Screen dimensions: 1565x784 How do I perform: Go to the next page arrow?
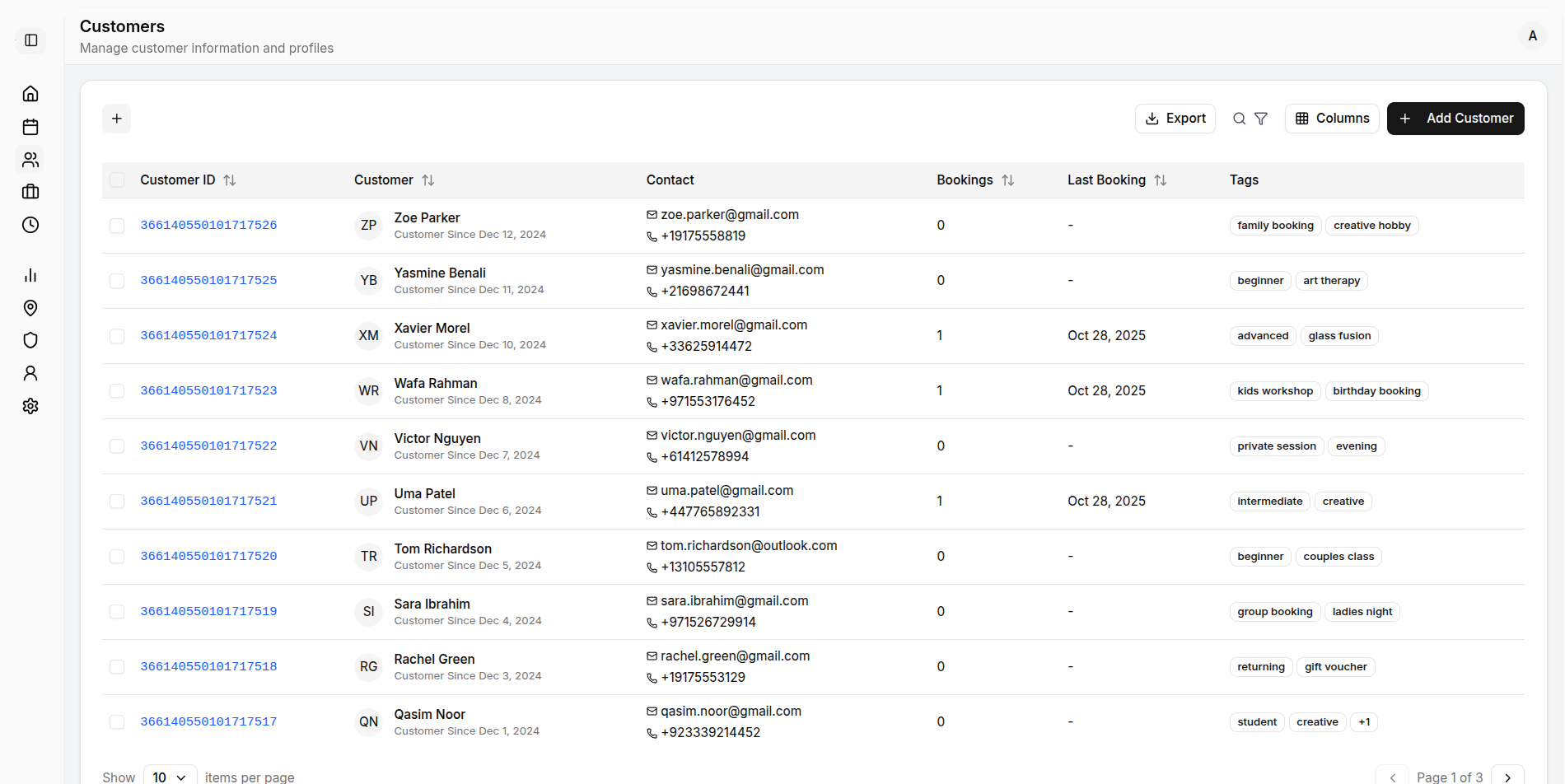point(1507,777)
